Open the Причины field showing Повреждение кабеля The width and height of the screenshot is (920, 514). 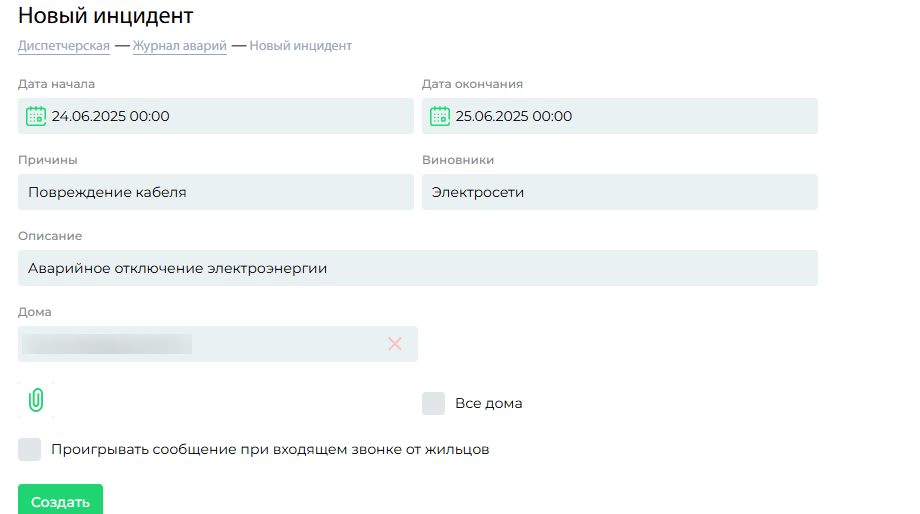click(216, 192)
